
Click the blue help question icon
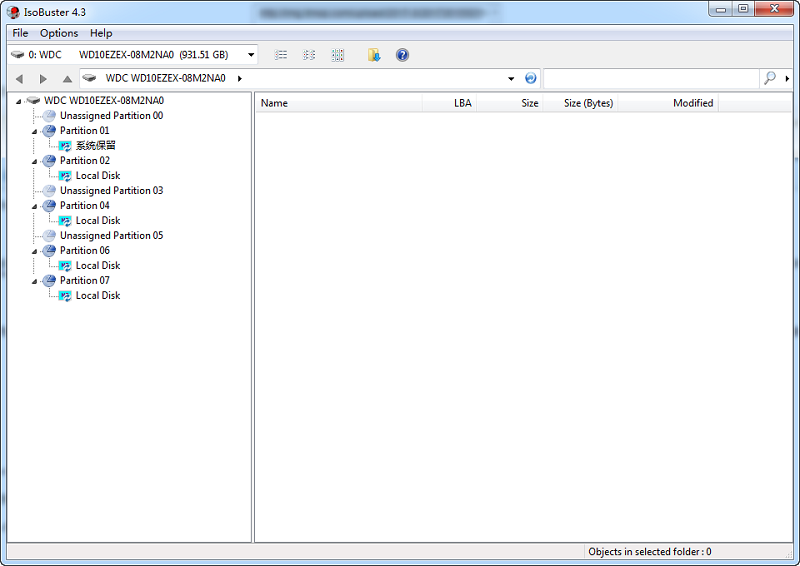pos(402,55)
